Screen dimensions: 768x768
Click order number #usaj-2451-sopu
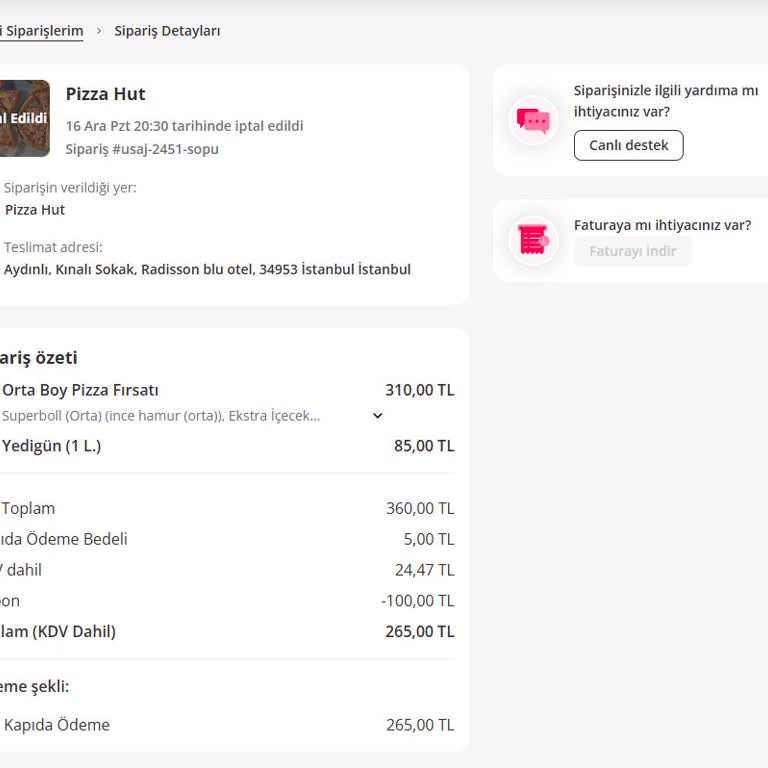[142, 149]
